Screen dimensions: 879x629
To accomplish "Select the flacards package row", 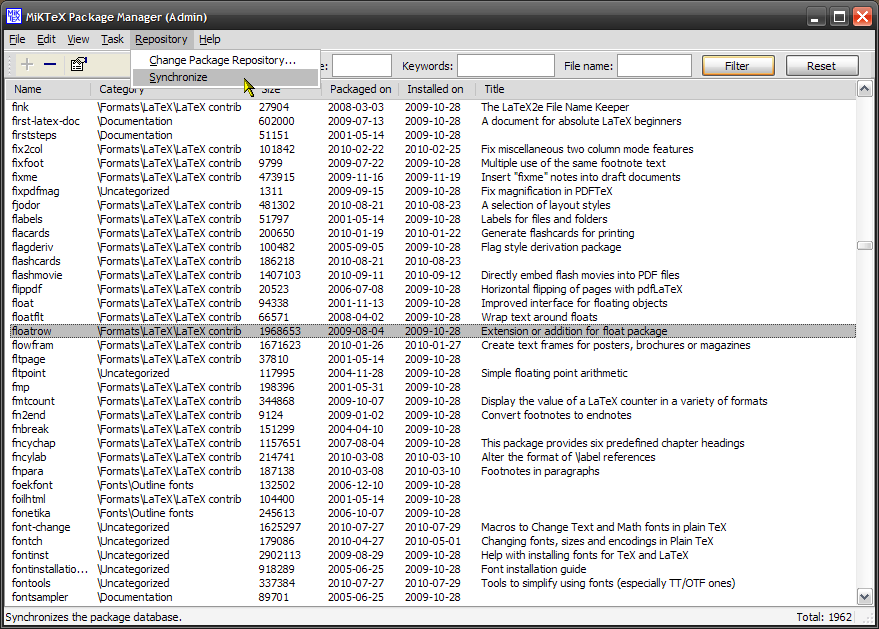I will tap(433, 233).
